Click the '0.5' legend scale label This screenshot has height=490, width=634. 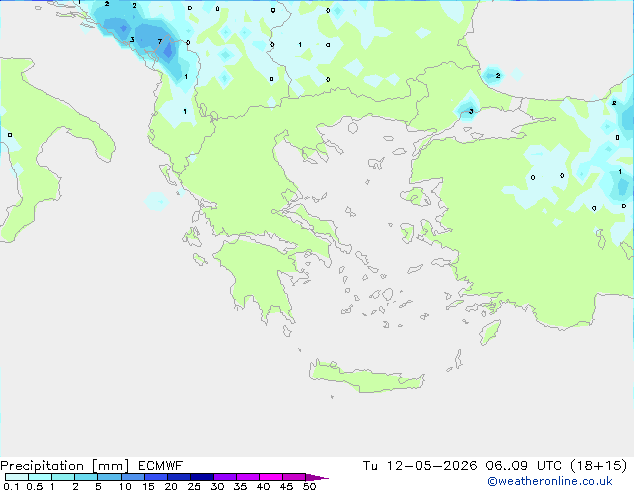35,486
